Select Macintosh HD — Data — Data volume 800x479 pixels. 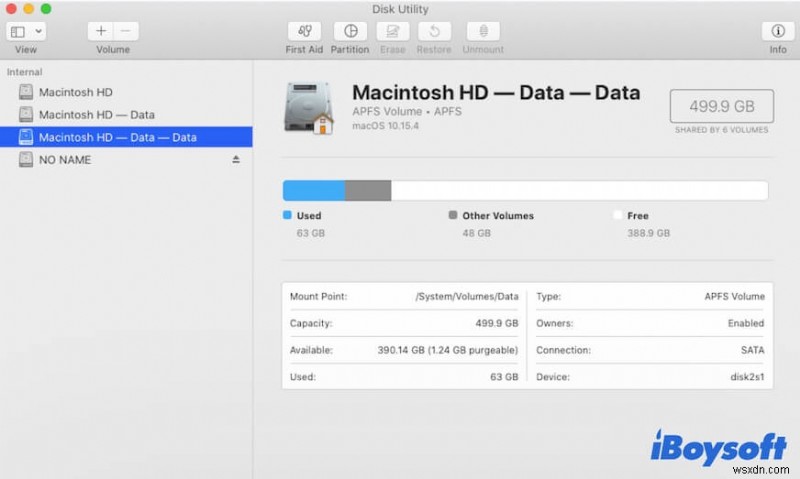pyautogui.click(x=126, y=137)
